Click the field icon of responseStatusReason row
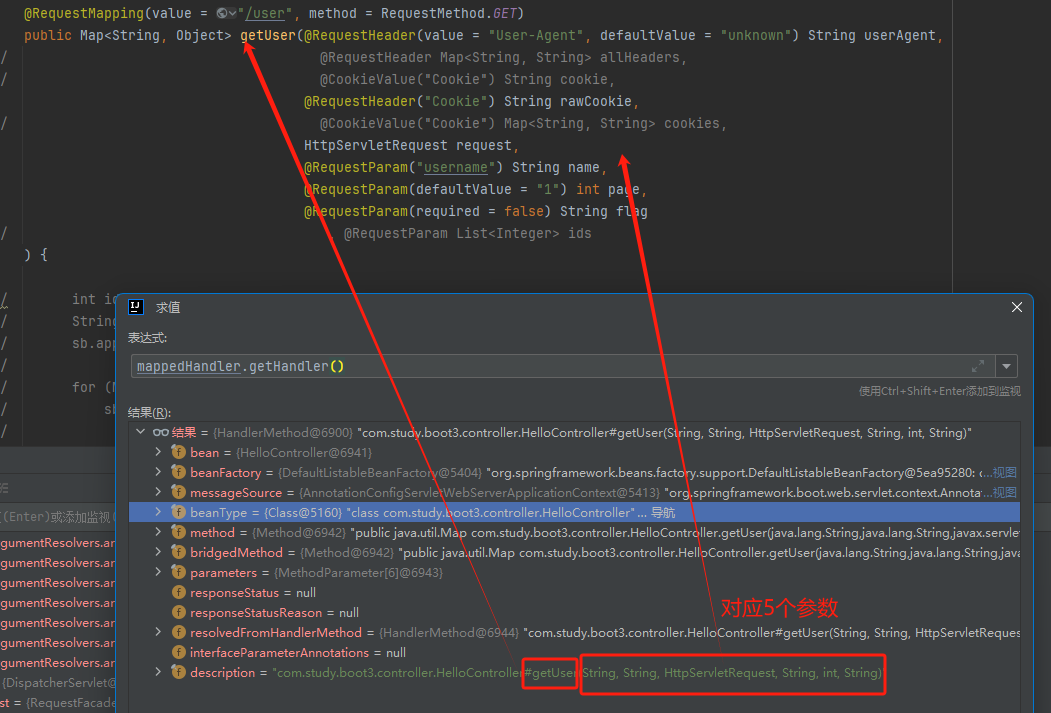This screenshot has height=713, width=1051. [178, 612]
